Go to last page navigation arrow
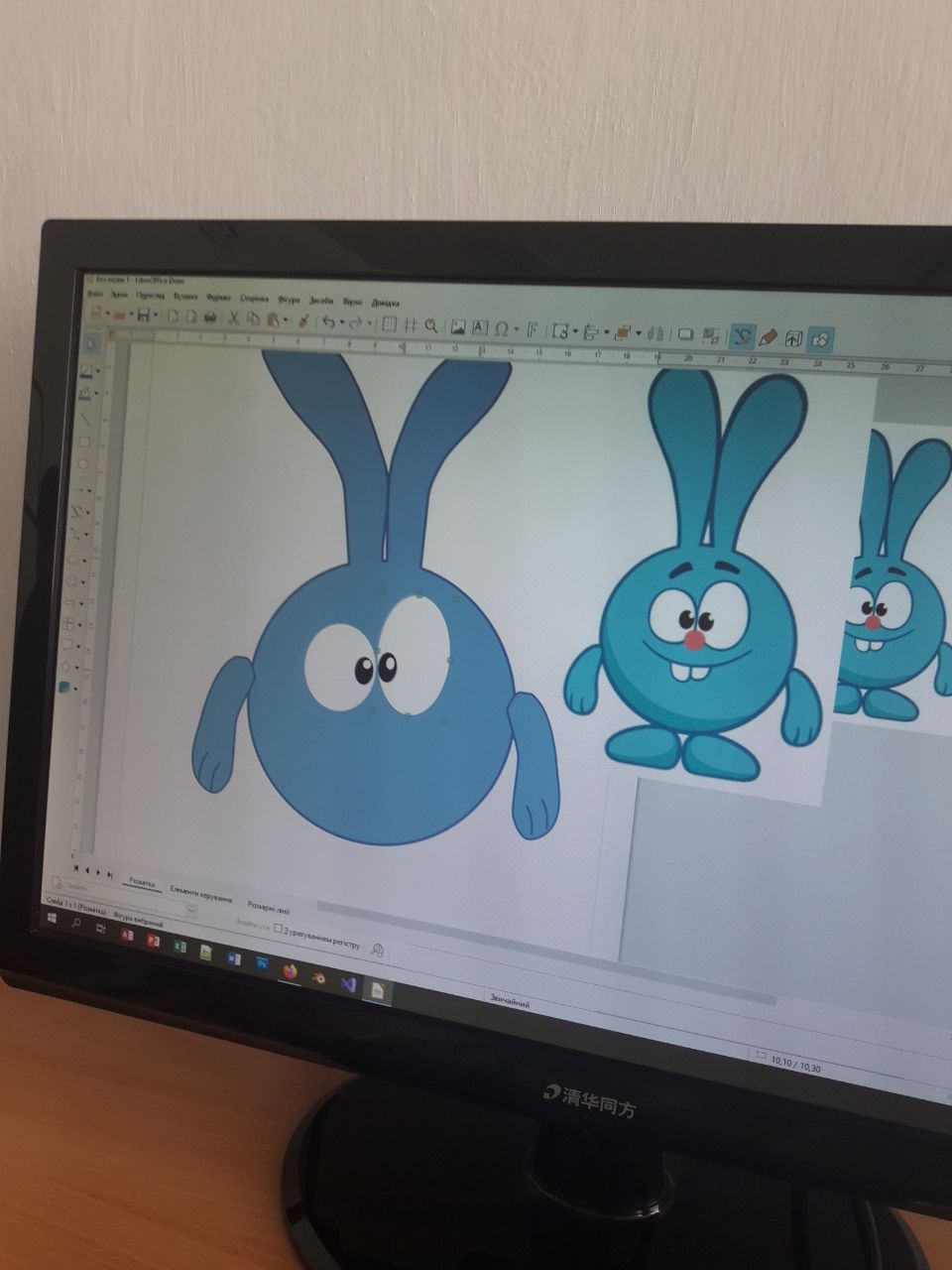Image resolution: width=952 pixels, height=1270 pixels. (110, 874)
